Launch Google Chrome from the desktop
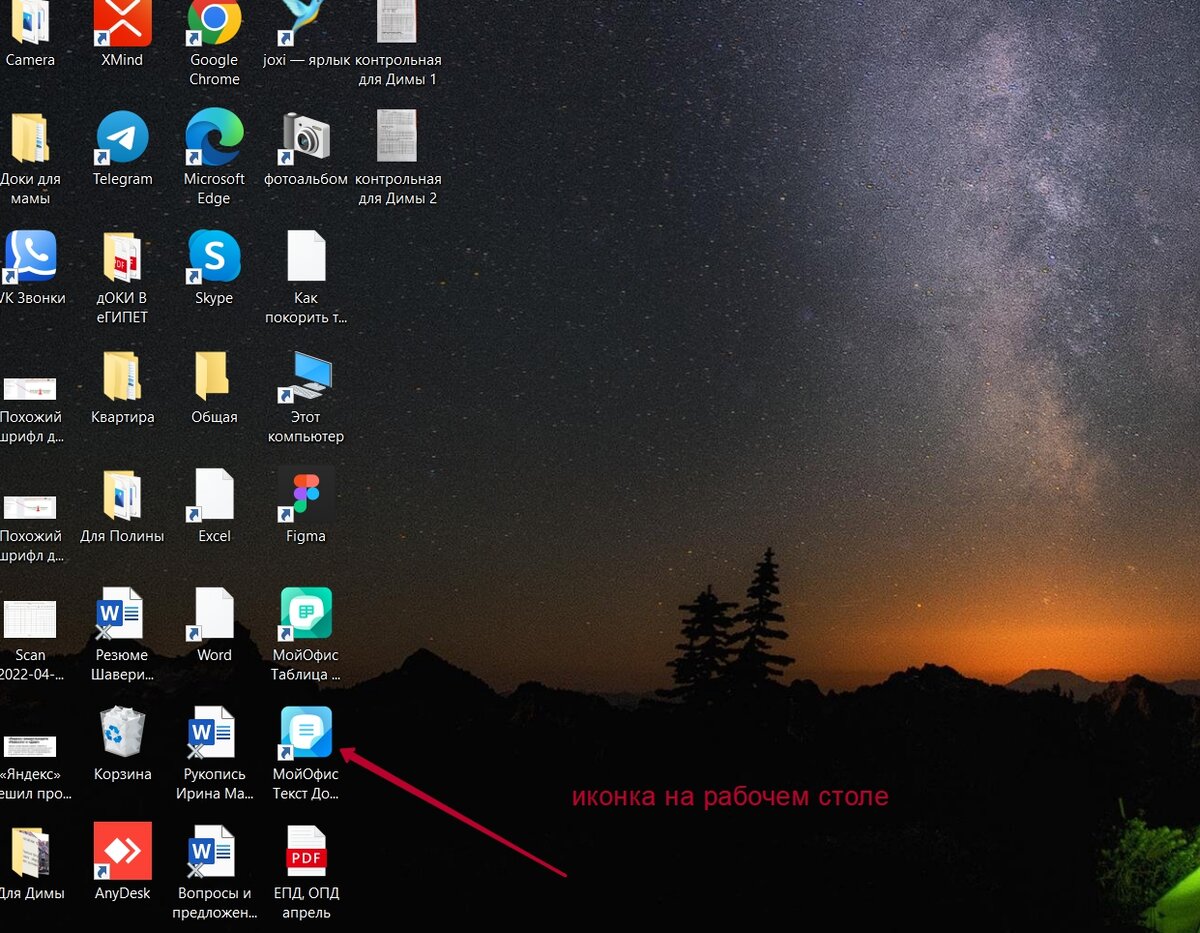This screenshot has height=933, width=1200. [x=214, y=22]
